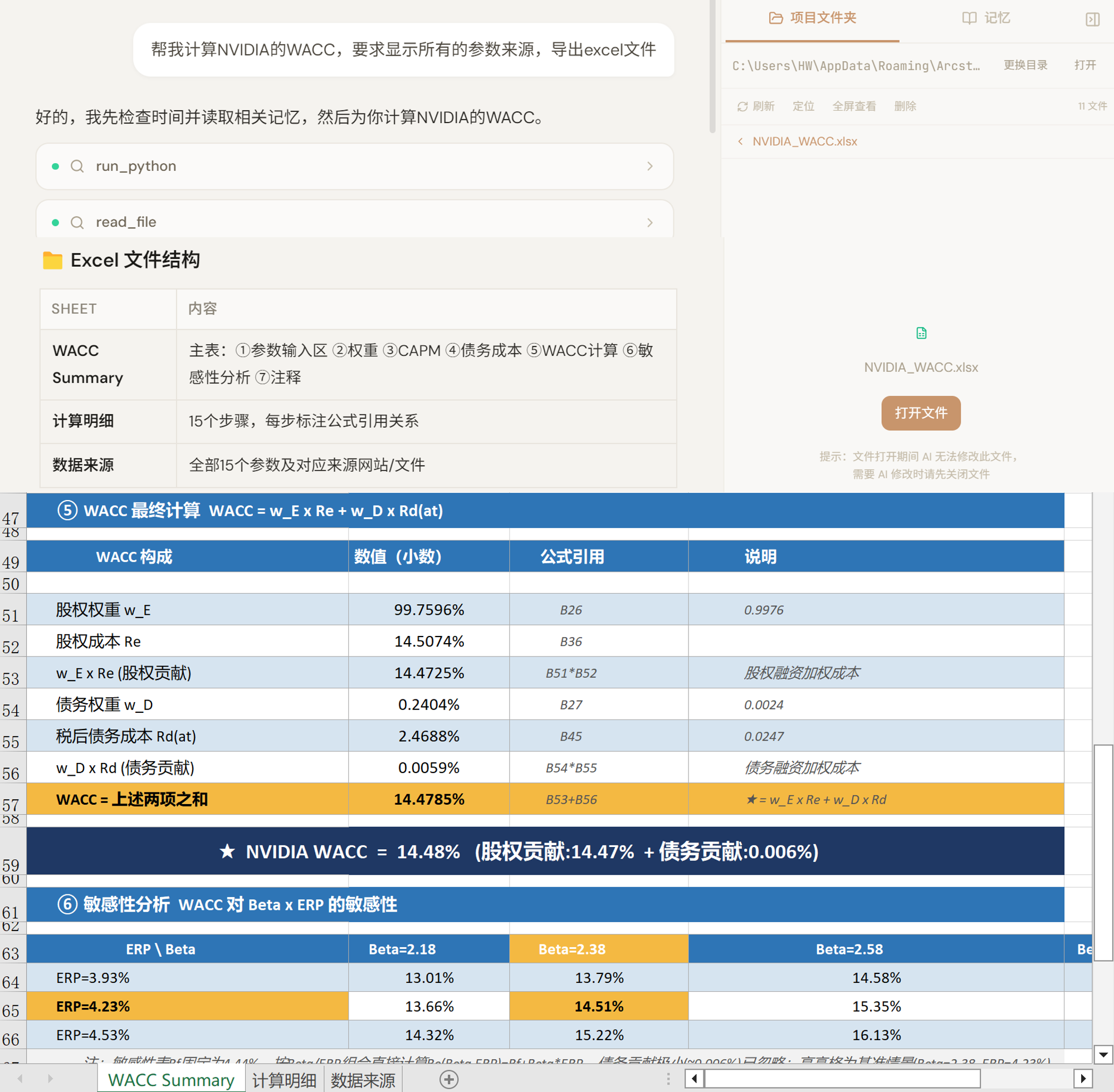Click the 打开文件 button
Screen dimensions: 1114x1092
921,413
